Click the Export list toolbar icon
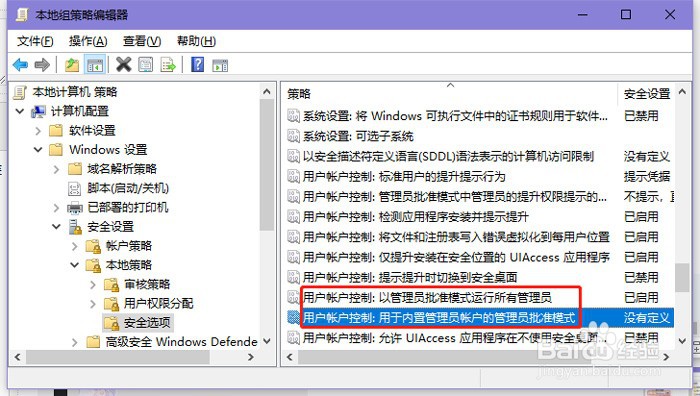 coord(168,65)
